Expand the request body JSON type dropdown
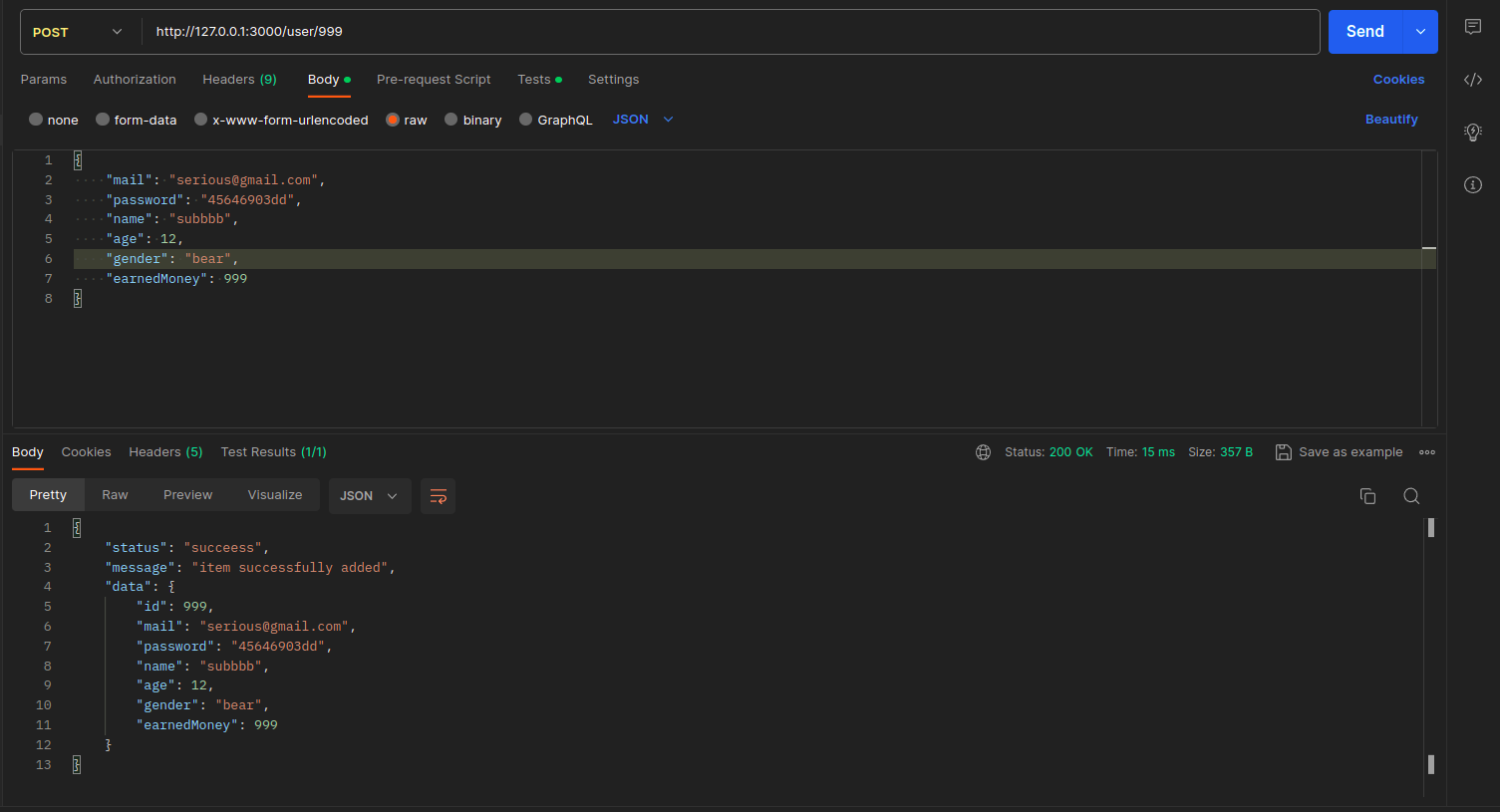Screen dimensions: 1500x812 pos(643,120)
